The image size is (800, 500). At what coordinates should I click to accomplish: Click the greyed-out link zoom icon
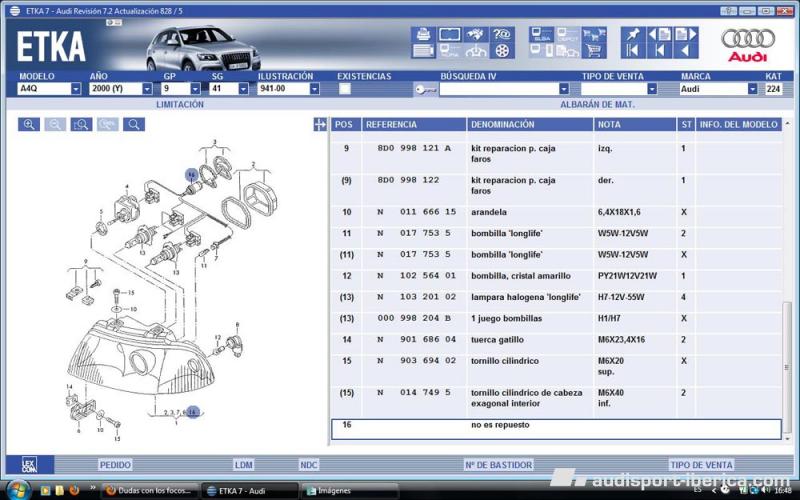coord(108,124)
